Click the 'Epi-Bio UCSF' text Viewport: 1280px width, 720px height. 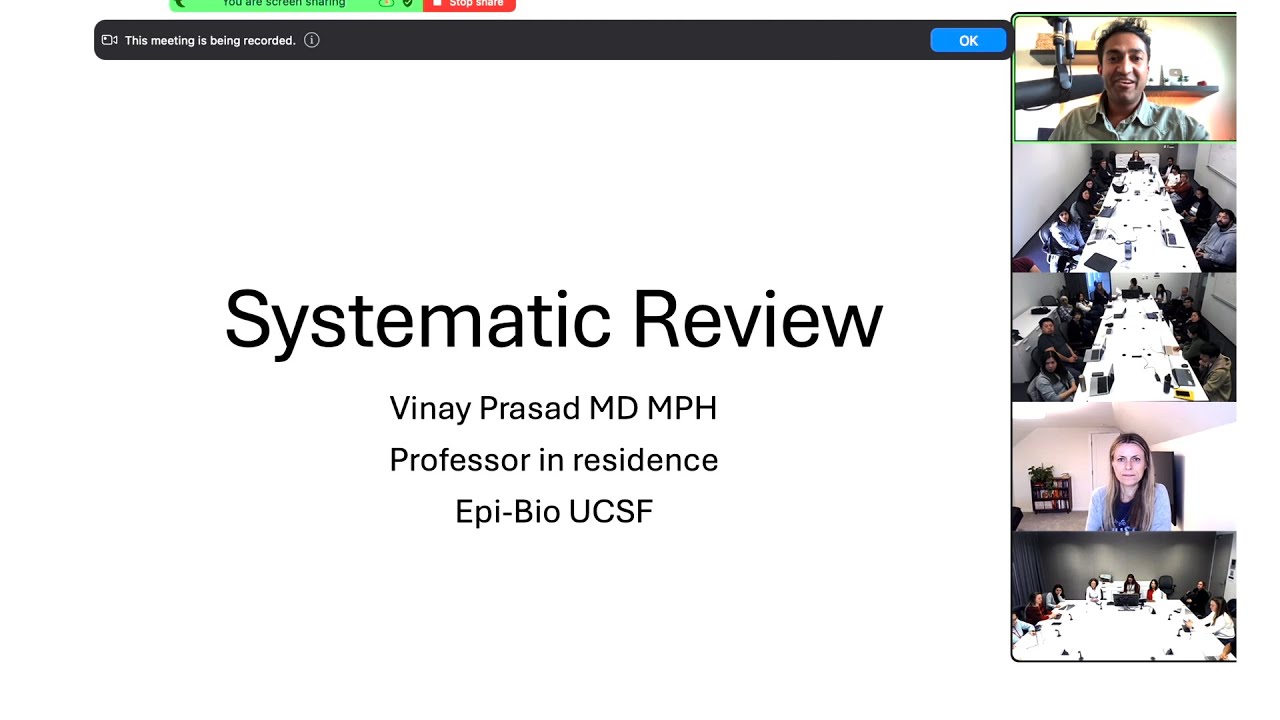pyautogui.click(x=554, y=511)
